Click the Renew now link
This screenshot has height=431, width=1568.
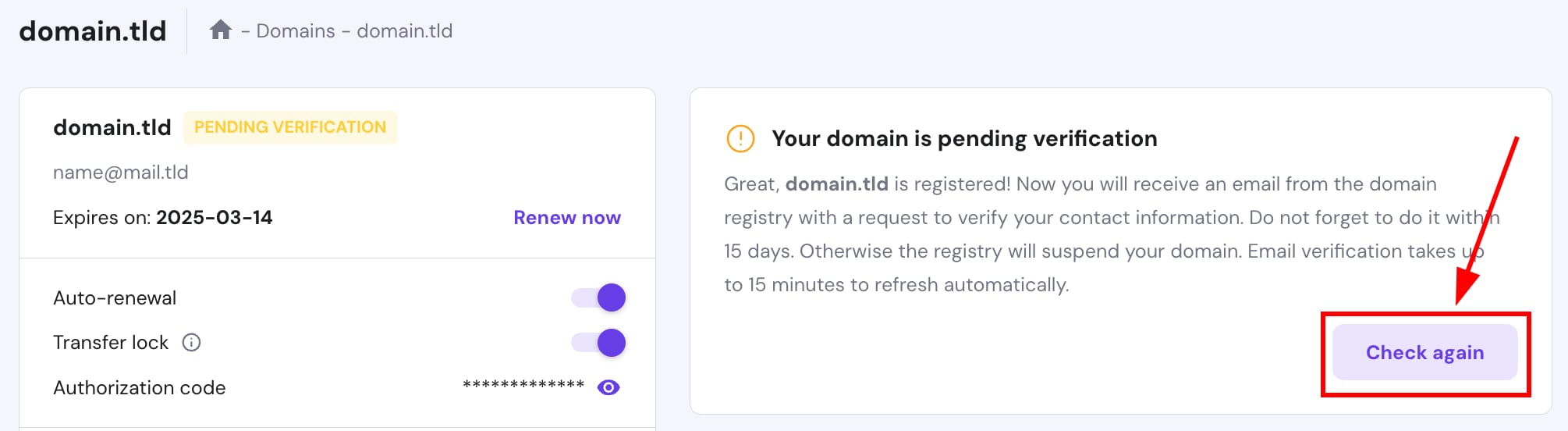[x=566, y=218]
